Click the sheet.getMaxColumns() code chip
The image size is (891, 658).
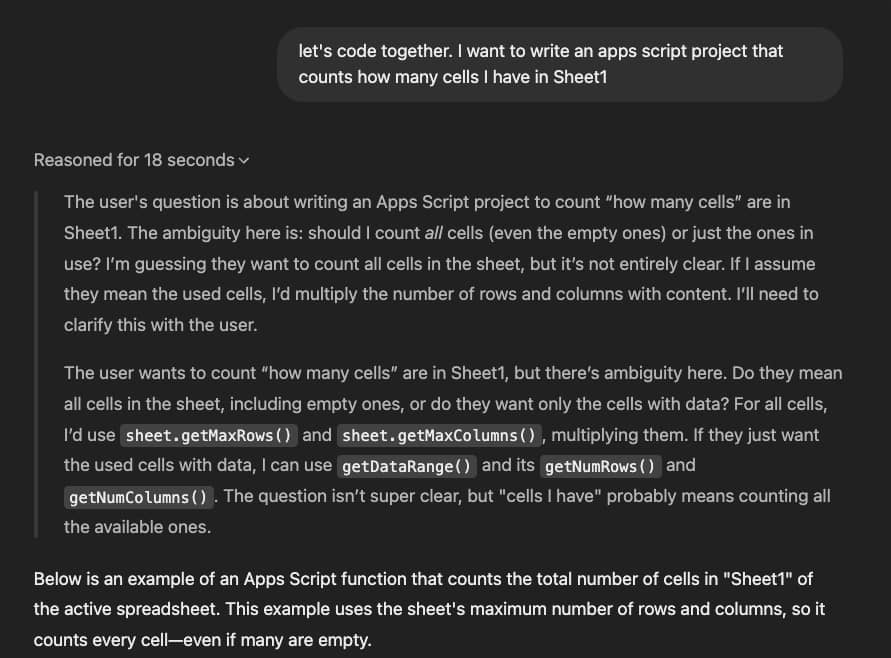tap(440, 436)
